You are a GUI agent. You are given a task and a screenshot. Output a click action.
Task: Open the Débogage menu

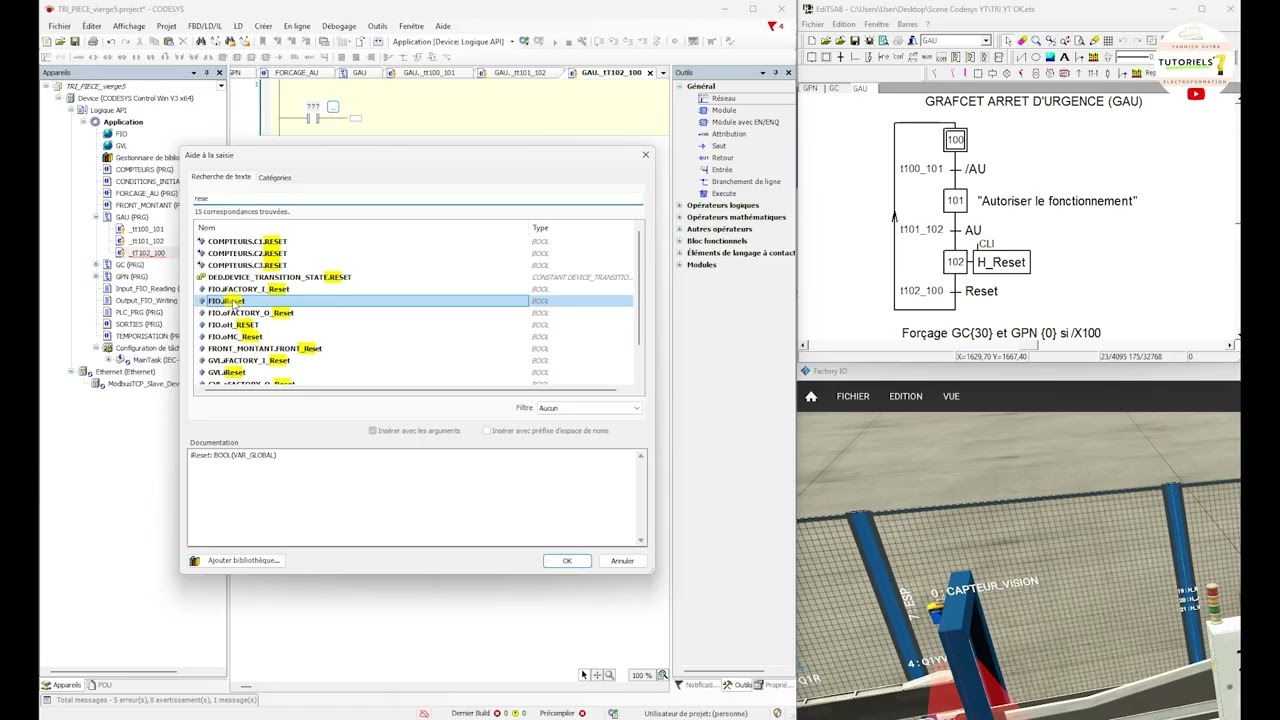[x=339, y=26]
